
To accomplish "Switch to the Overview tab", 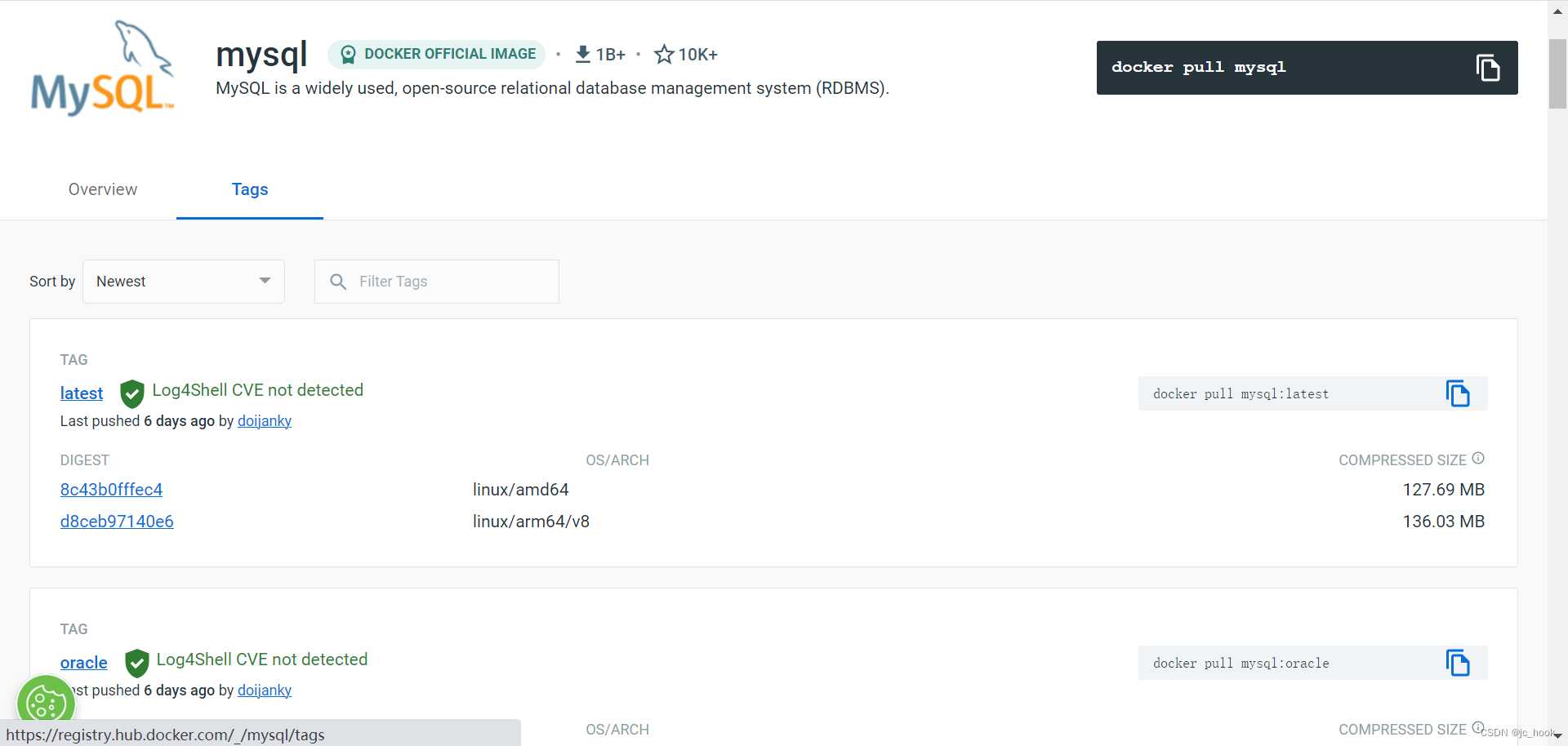I will point(103,189).
